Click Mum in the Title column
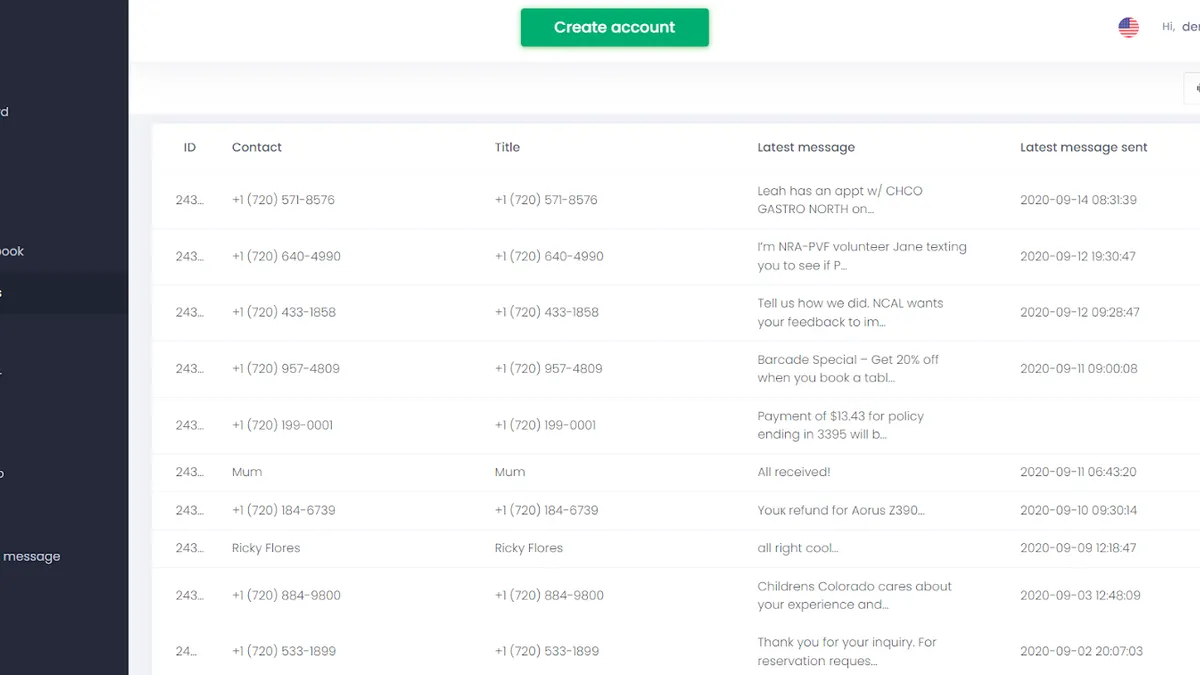Image resolution: width=1200 pixels, height=675 pixels. pos(510,472)
